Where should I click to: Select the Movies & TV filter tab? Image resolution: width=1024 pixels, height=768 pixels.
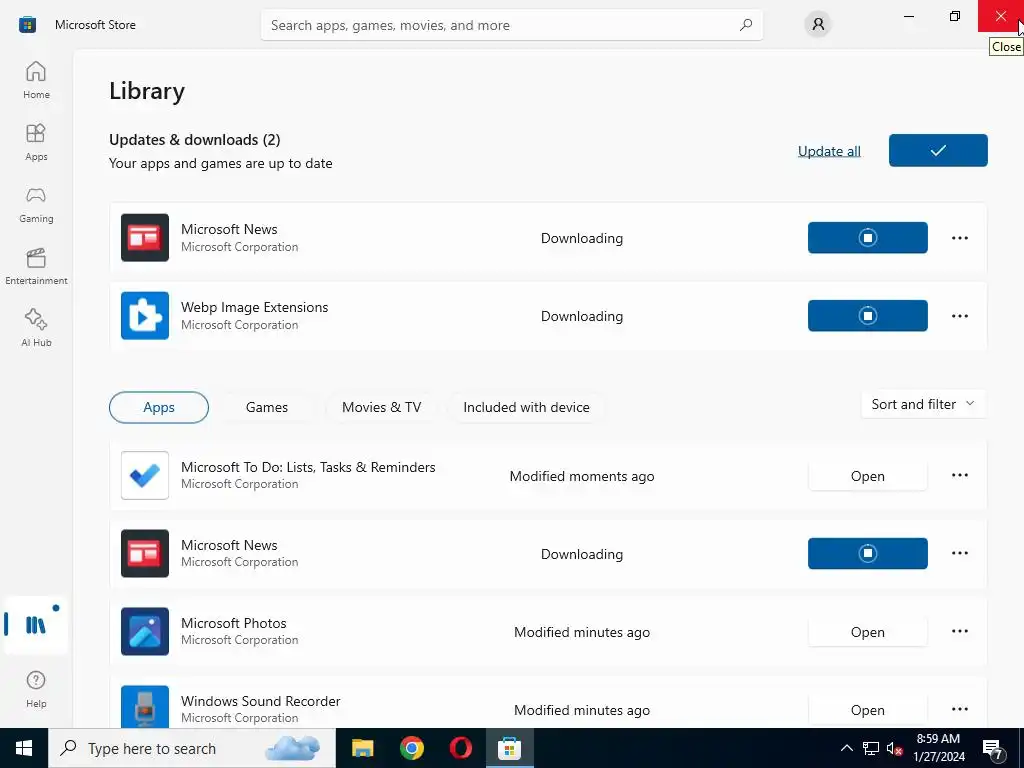point(381,407)
